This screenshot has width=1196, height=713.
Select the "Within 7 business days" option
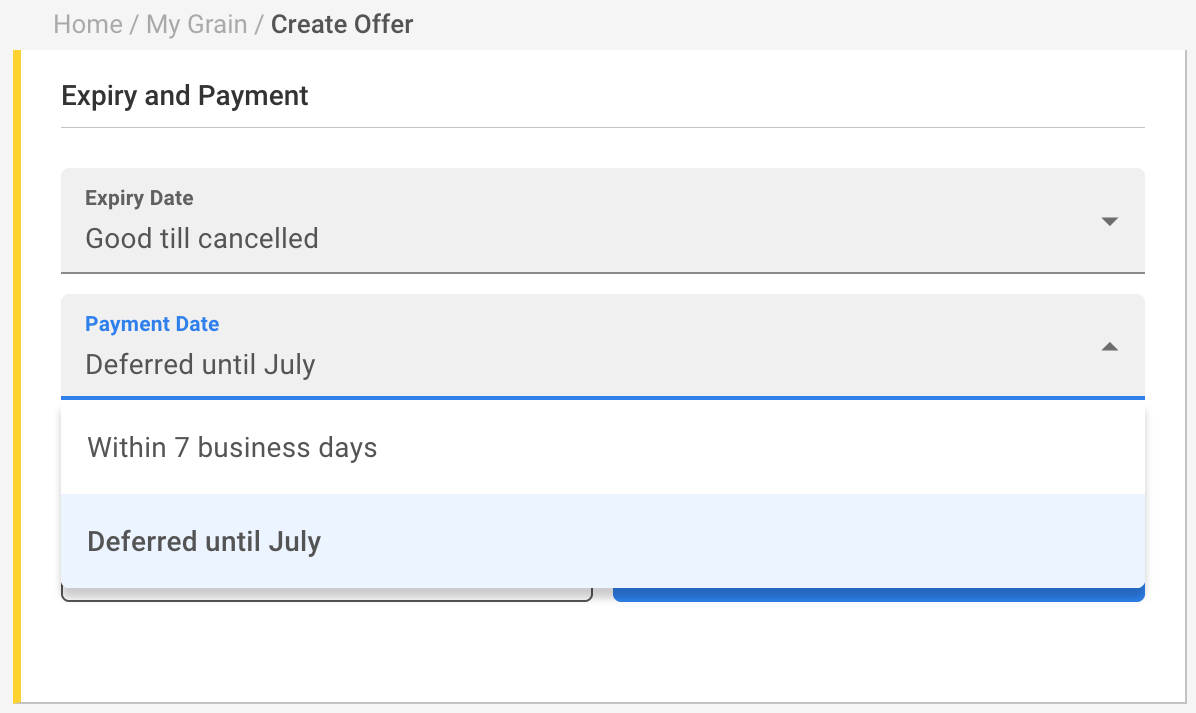(x=232, y=447)
